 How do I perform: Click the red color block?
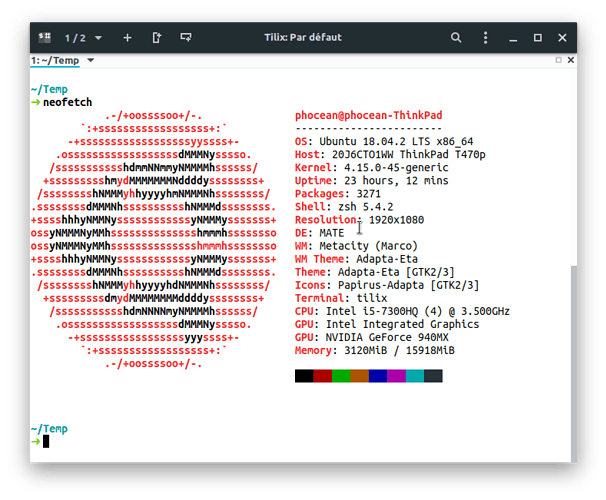323,376
